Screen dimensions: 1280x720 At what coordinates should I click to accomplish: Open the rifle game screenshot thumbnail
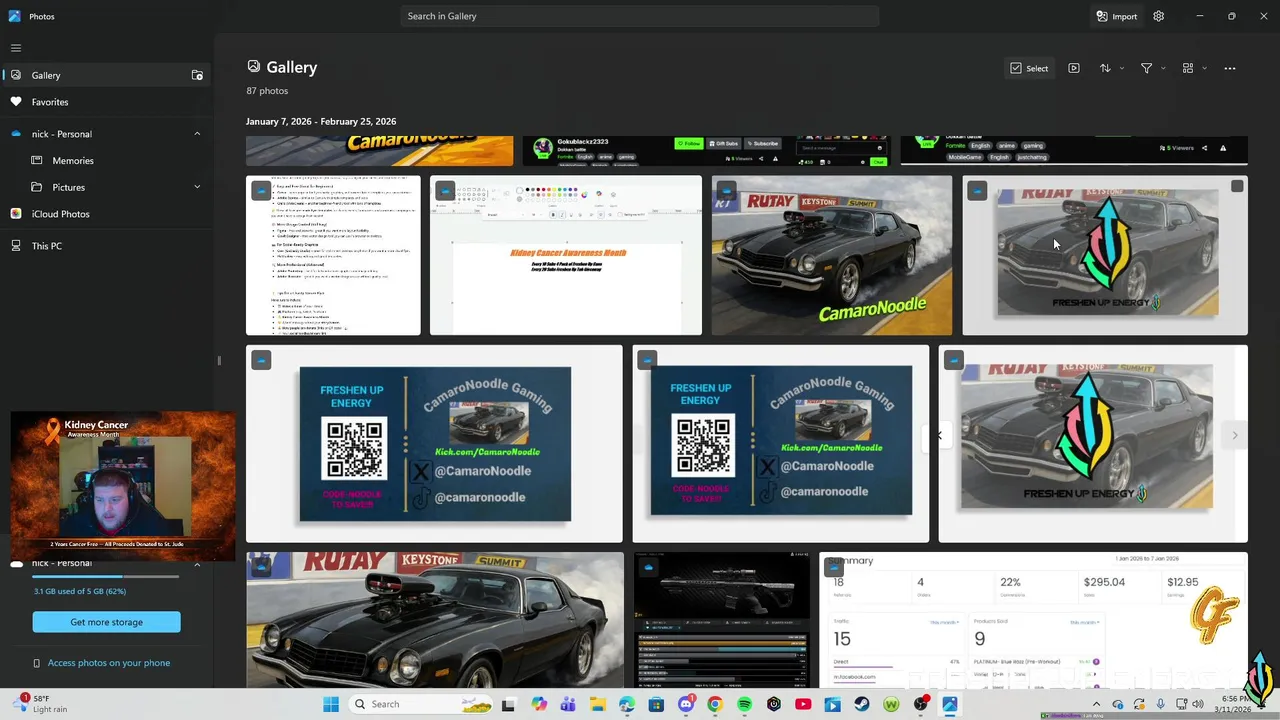[x=721, y=620]
